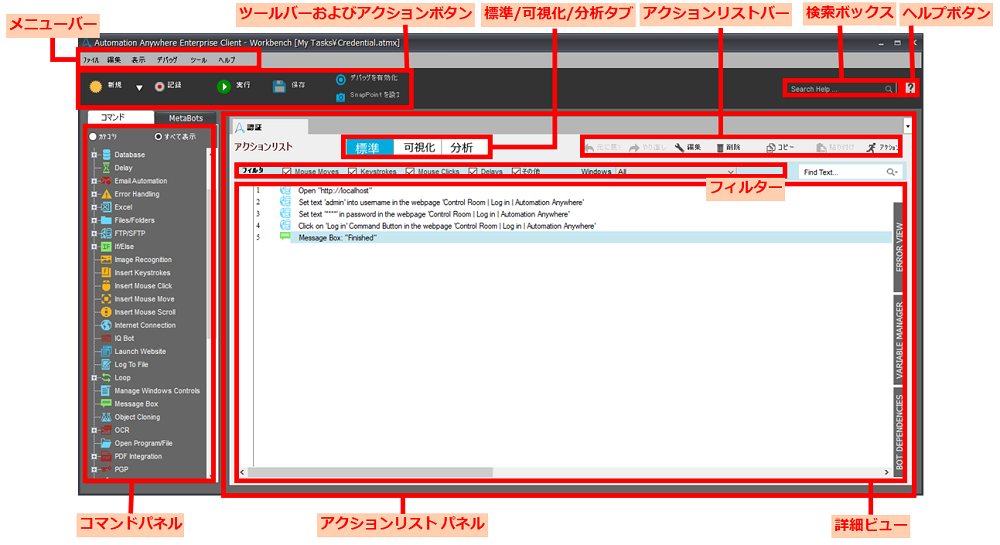The image size is (1000, 545).
Task: Expand the Excel command node
Action: [94, 207]
